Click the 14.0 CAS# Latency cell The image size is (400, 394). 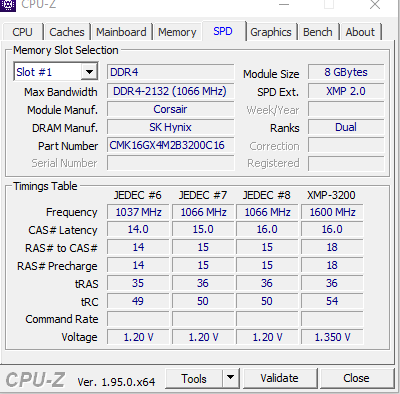pyautogui.click(x=138, y=229)
